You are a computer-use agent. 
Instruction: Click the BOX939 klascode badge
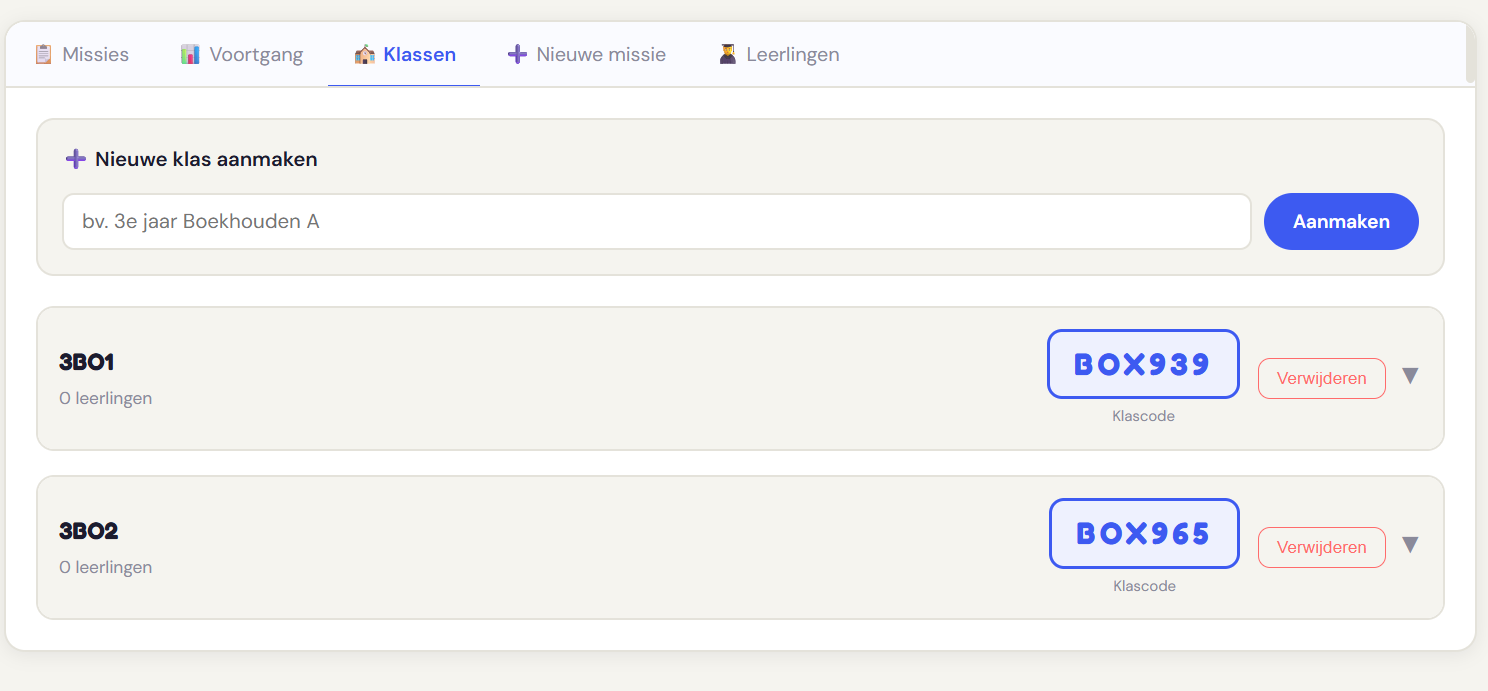pyautogui.click(x=1143, y=363)
